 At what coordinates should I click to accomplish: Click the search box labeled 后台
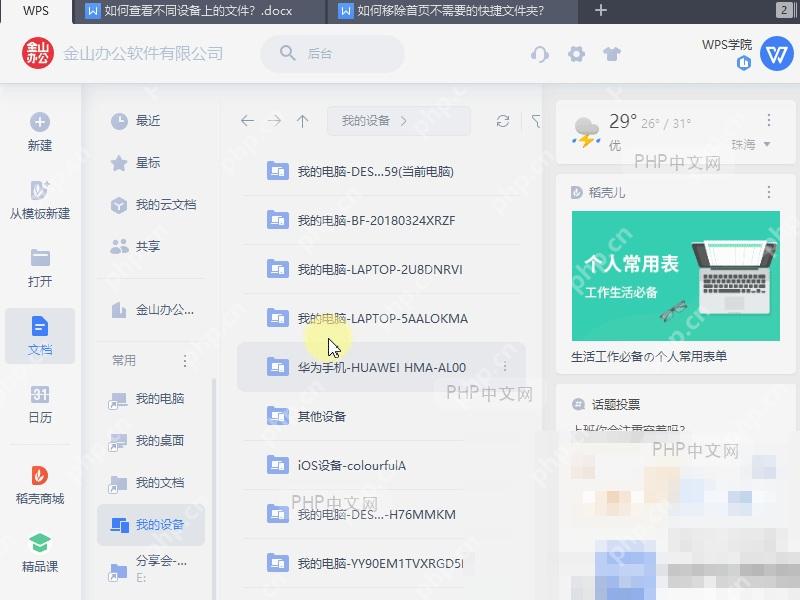pyautogui.click(x=333, y=54)
